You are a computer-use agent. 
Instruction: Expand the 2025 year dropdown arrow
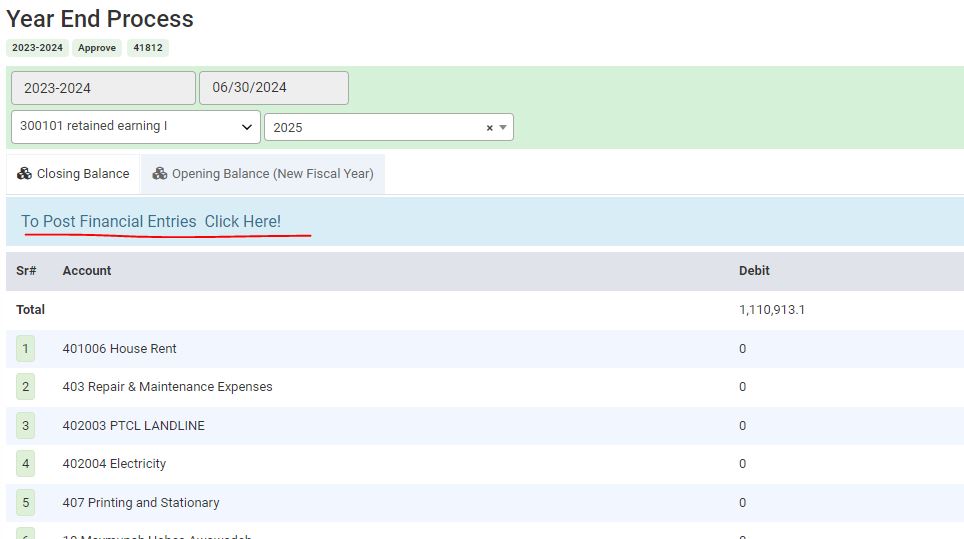point(503,128)
